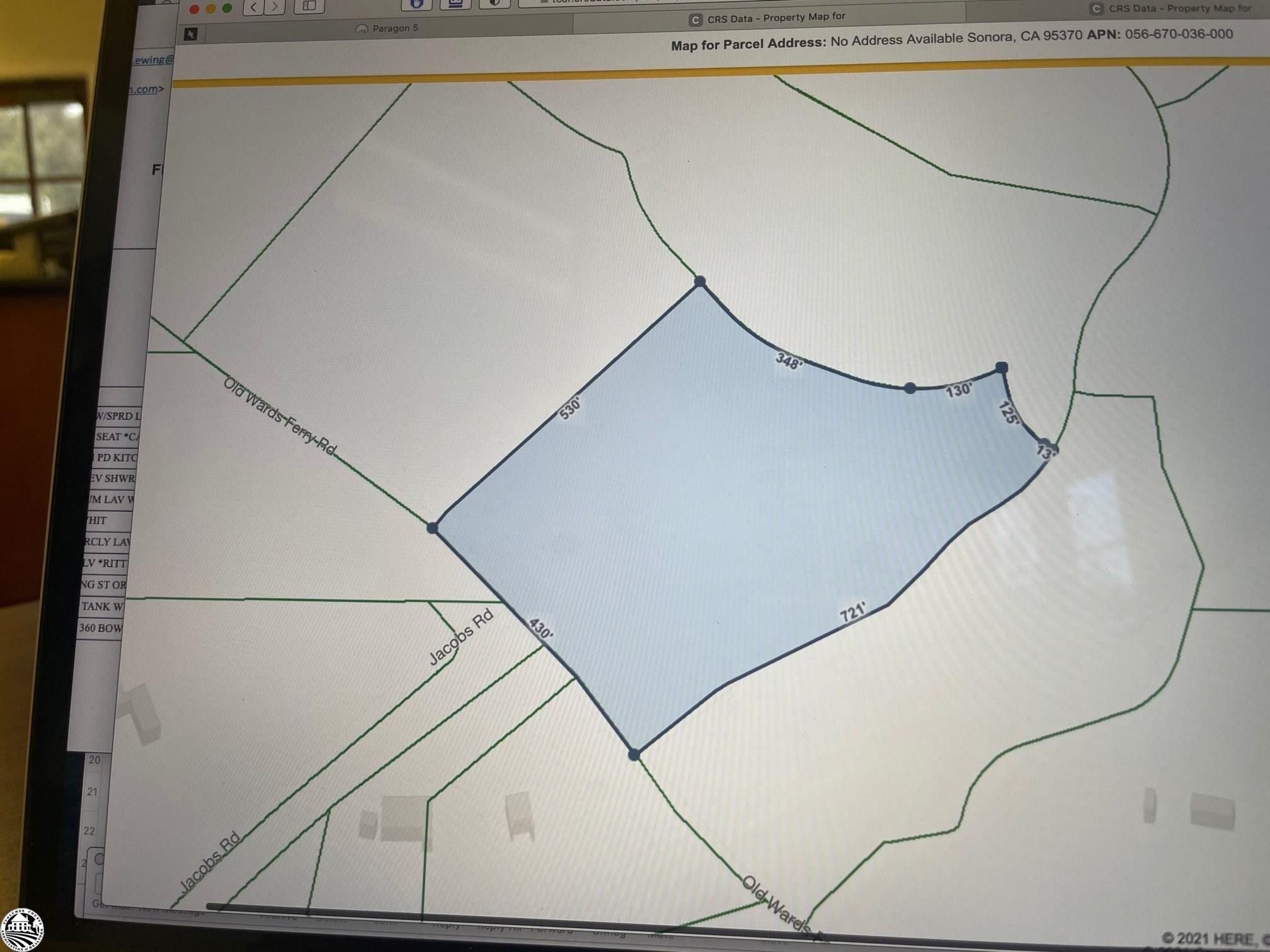This screenshot has width=1270, height=952.
Task: Click the southernmost parcel vertex
Action: click(634, 754)
